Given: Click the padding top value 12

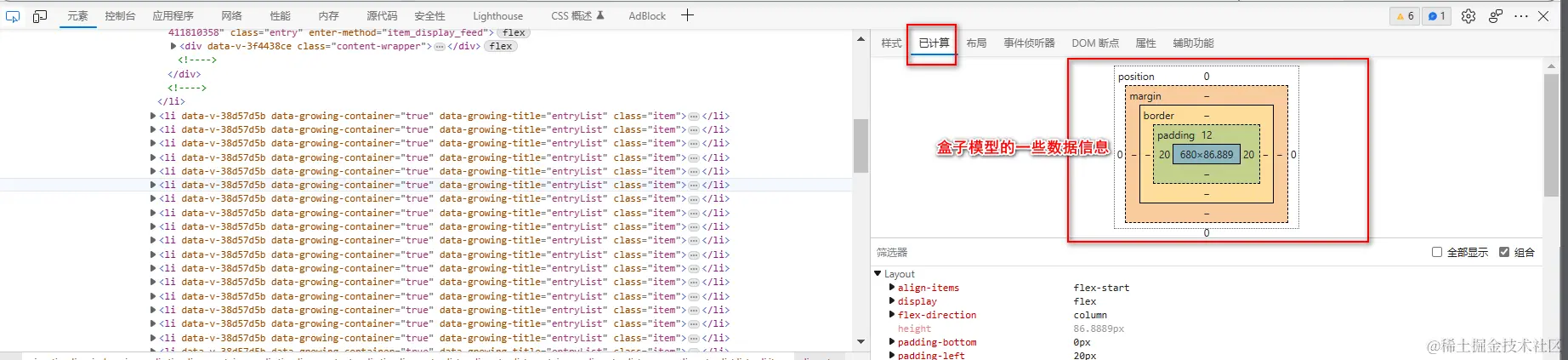Looking at the screenshot, I should pyautogui.click(x=1207, y=135).
